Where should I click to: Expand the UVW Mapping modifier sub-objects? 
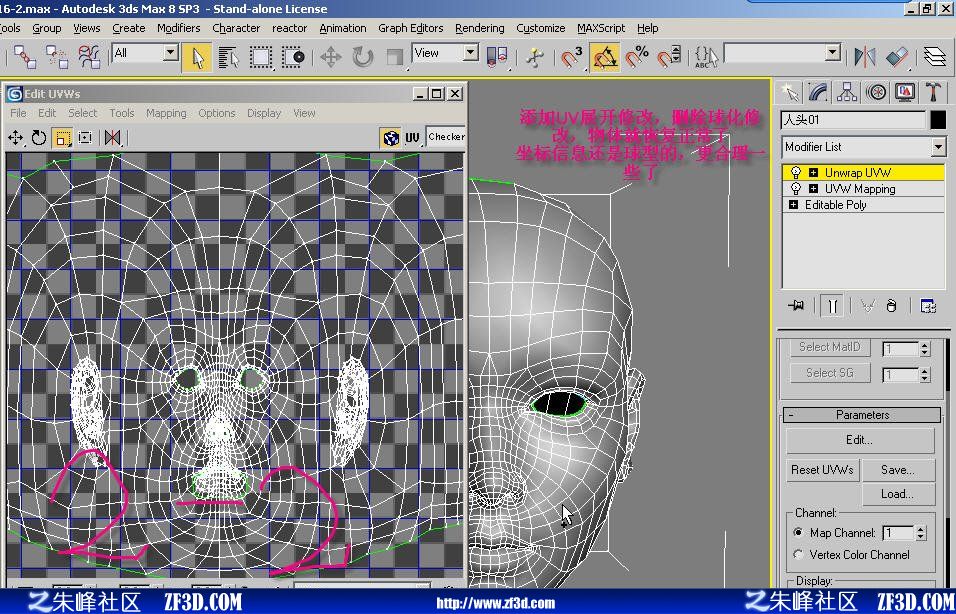[813, 188]
